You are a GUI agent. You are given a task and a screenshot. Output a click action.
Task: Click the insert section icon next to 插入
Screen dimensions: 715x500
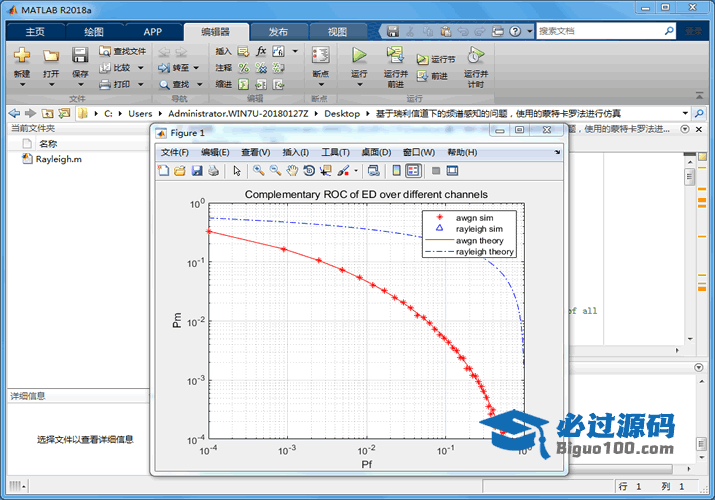[x=244, y=51]
